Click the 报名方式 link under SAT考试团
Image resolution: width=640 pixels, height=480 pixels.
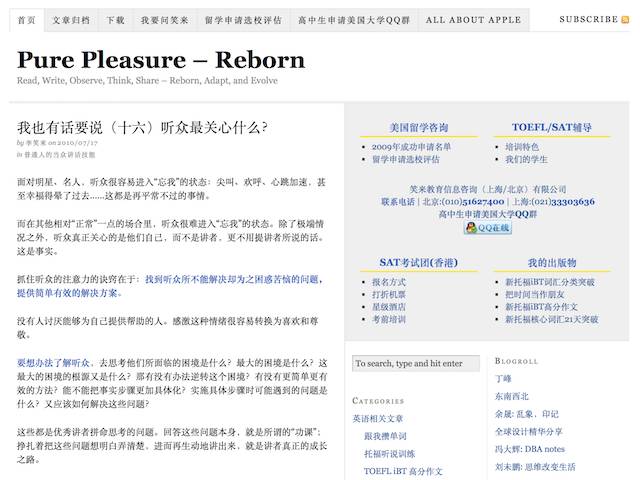tap(389, 283)
